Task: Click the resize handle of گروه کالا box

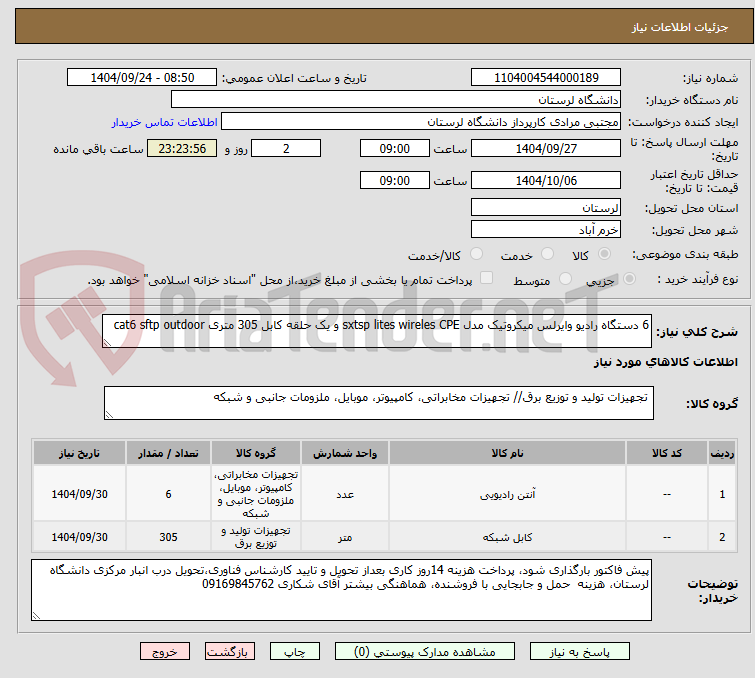Action: tap(109, 415)
